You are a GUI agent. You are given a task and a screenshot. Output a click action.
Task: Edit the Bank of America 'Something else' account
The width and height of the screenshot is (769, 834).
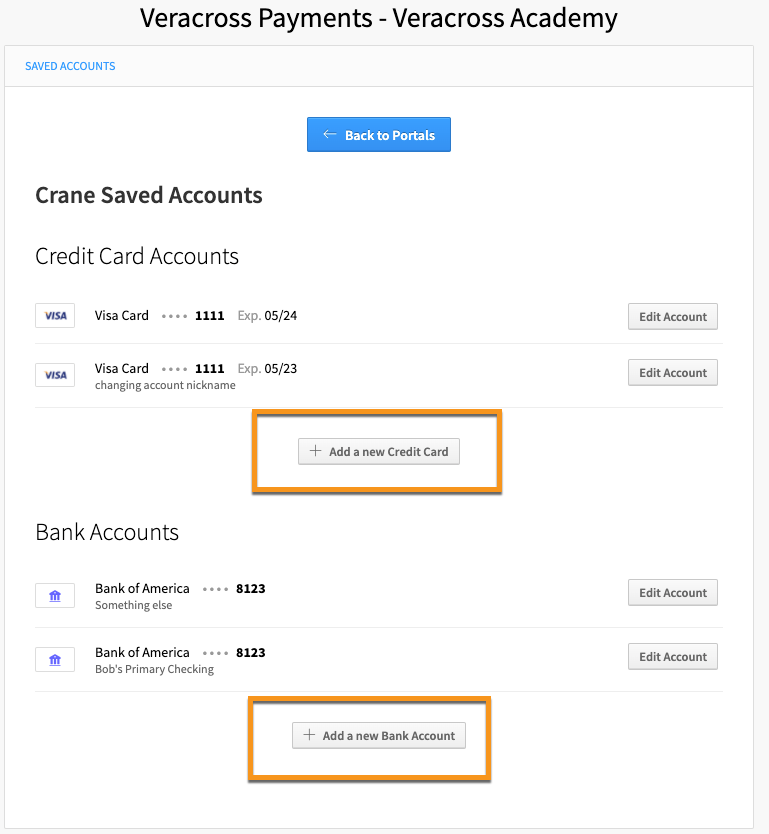click(672, 592)
